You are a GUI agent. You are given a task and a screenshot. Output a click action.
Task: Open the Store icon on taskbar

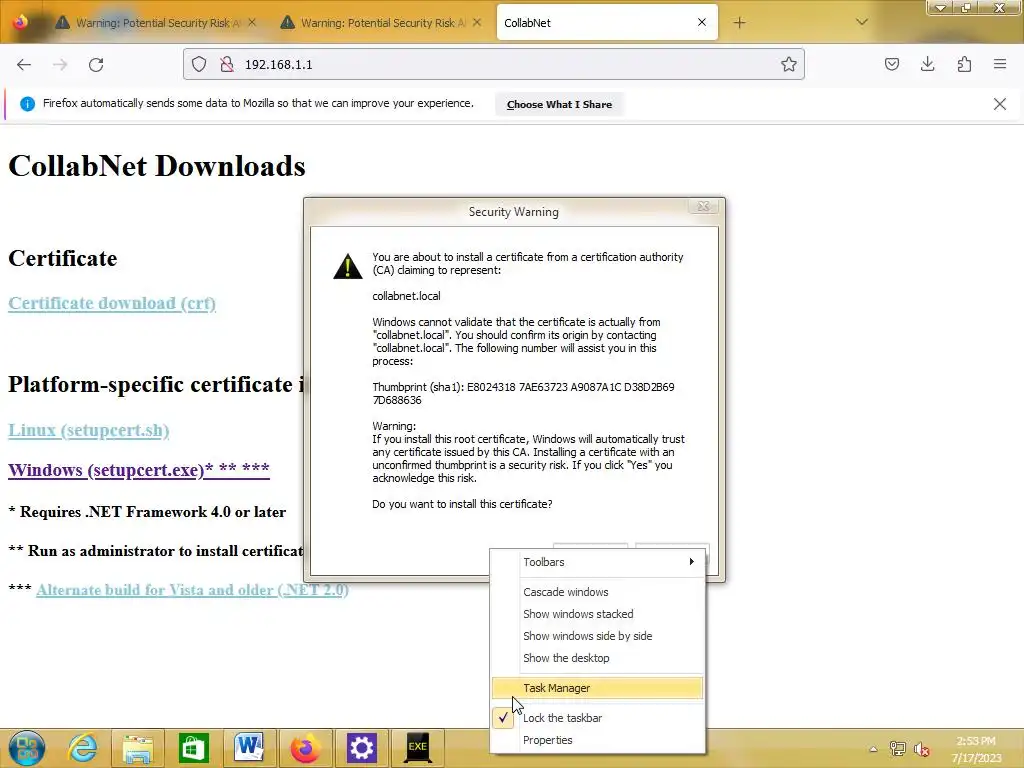coord(193,748)
